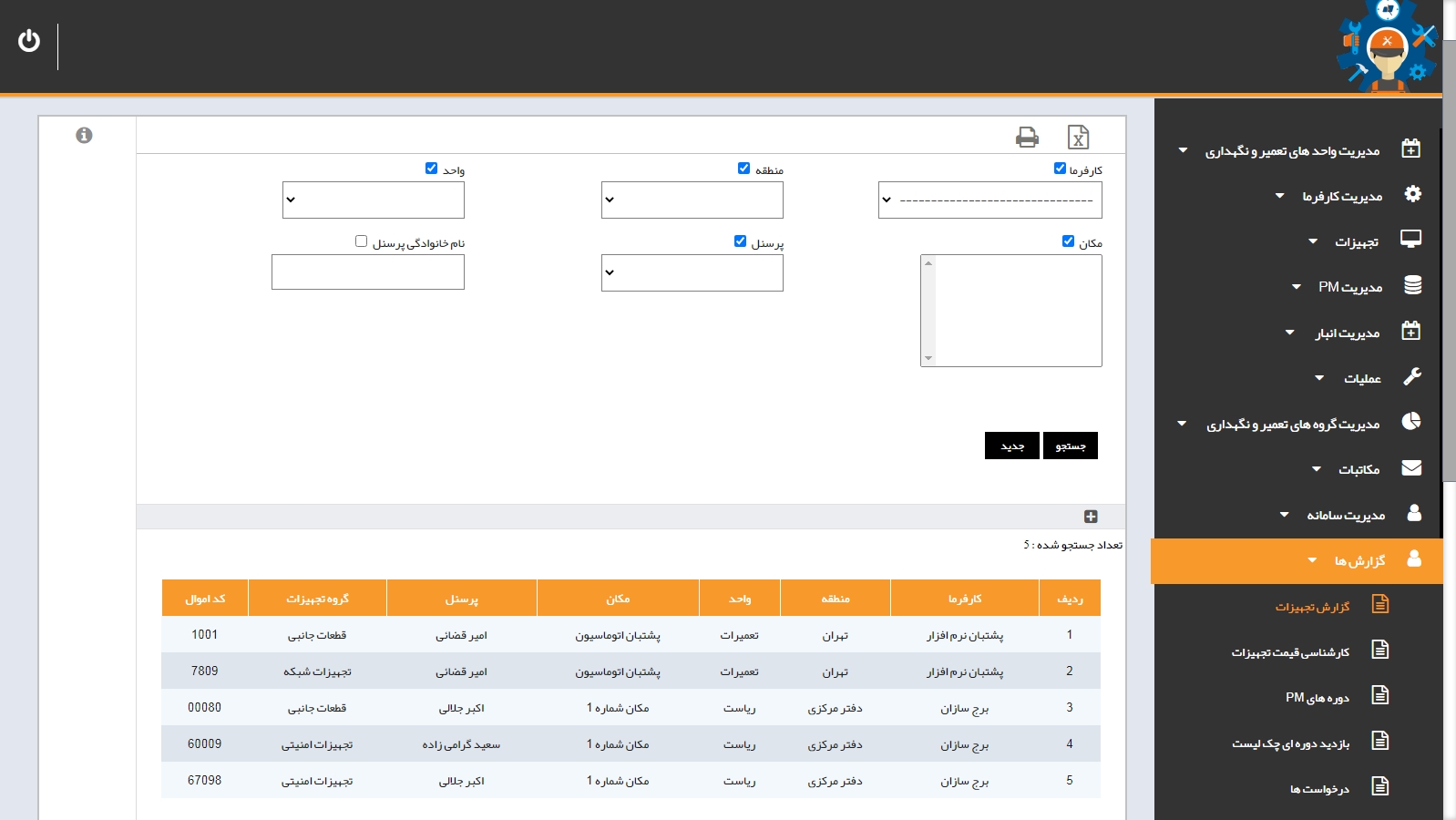Click the database icon for مدیریت PM
The height and width of the screenshot is (820, 1456).
[x=1412, y=285]
